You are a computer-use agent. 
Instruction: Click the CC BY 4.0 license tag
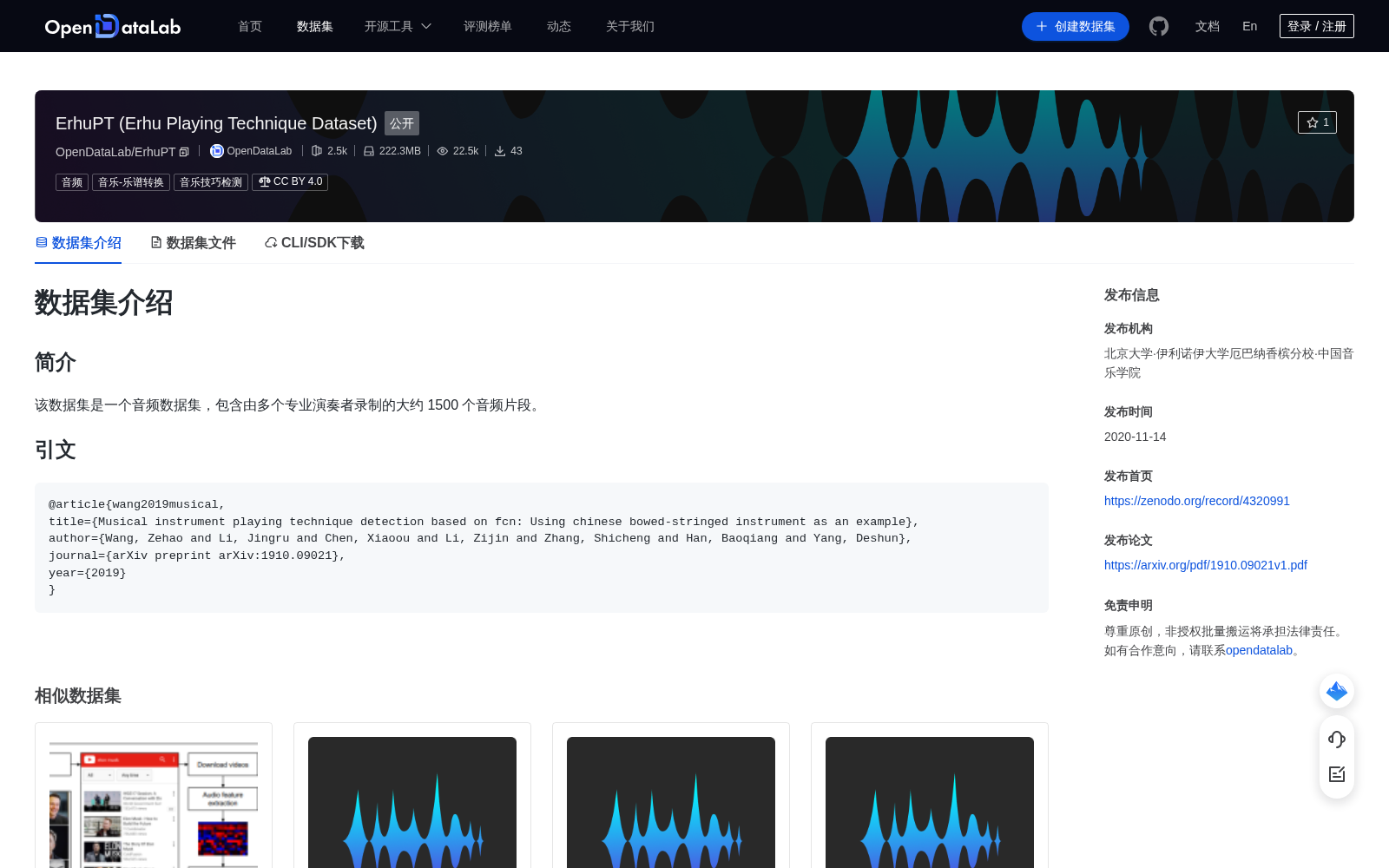[290, 182]
